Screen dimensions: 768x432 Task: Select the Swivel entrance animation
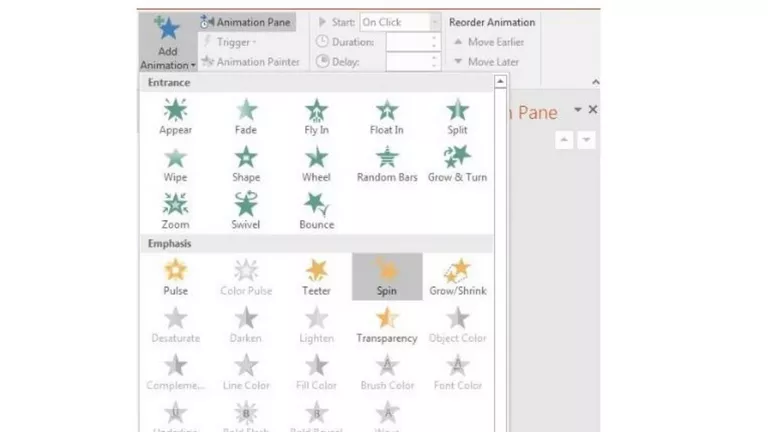(246, 211)
